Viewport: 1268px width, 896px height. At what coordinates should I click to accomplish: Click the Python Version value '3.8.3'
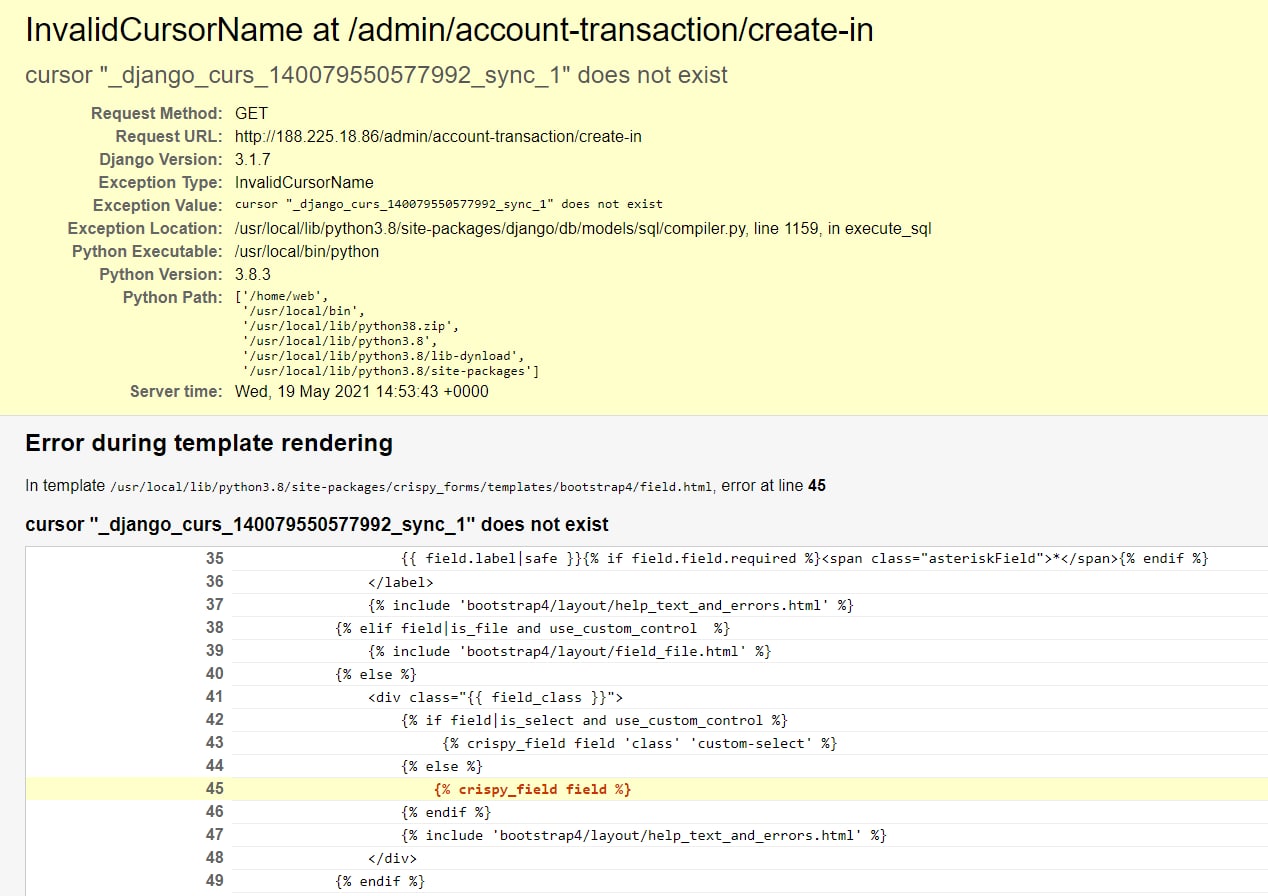[252, 275]
